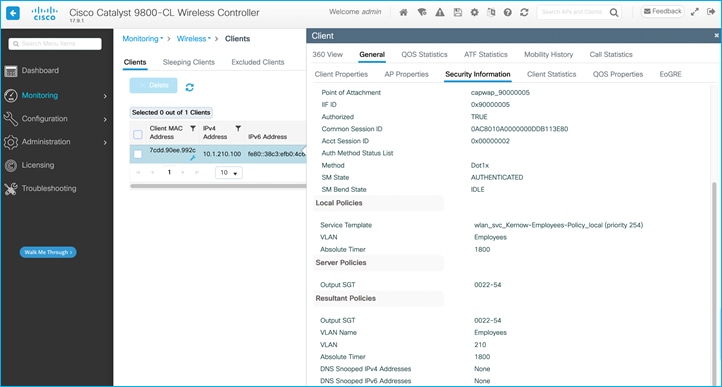Viewport: 722px width, 387px height.
Task: Click the magnifier icon in AP search box
Action: pyautogui.click(x=614, y=13)
